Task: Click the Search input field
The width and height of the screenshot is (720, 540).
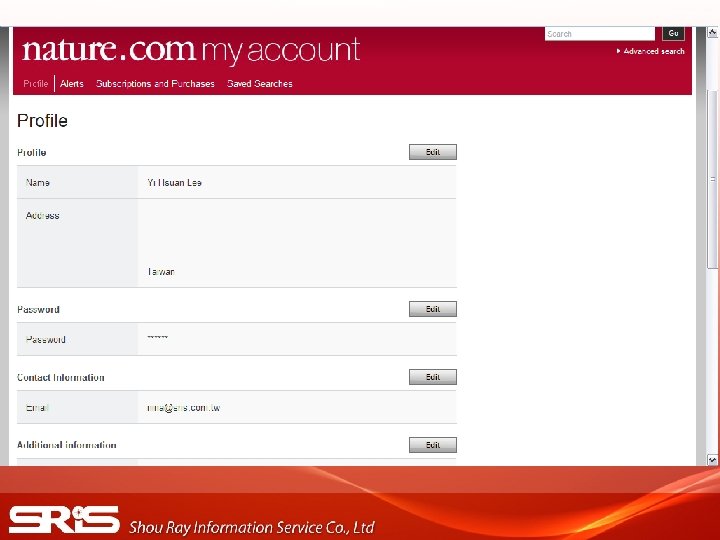Action: [x=600, y=34]
